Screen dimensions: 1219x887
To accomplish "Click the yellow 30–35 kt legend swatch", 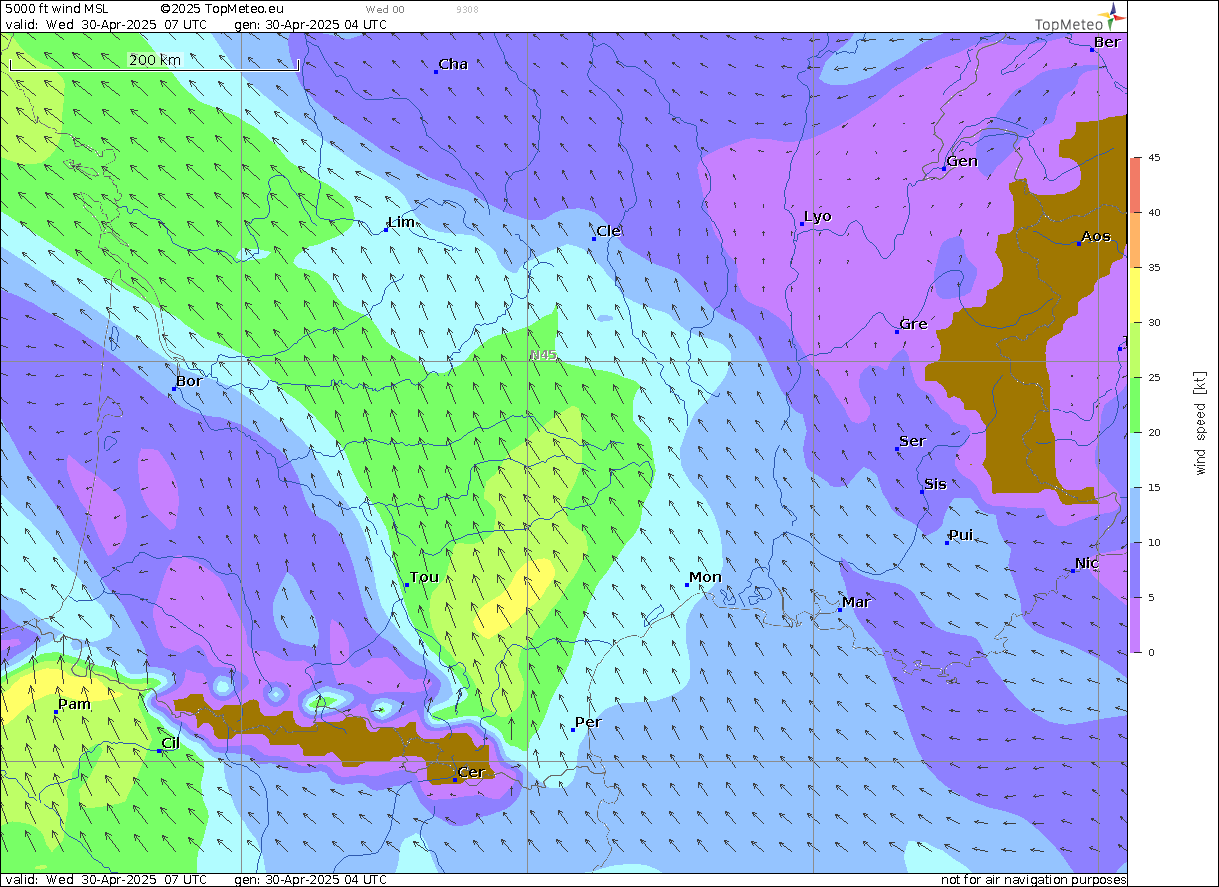I will point(1135,295).
